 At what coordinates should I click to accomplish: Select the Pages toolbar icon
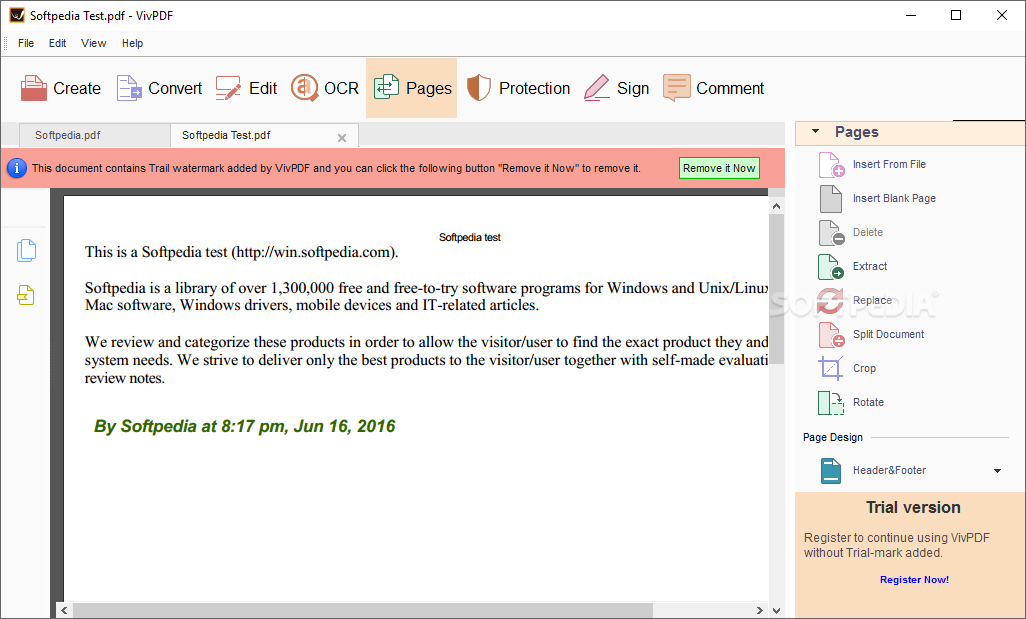click(x=386, y=88)
